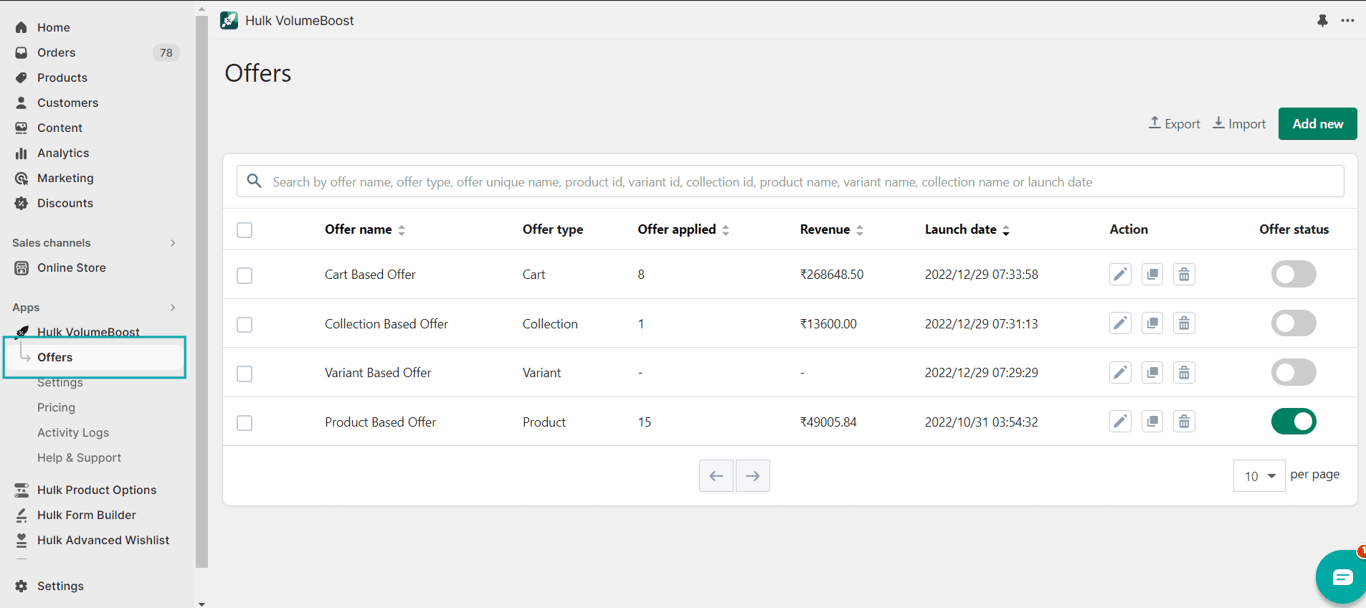Click the offer search input field
Viewport: 1366px width, 608px height.
[790, 181]
